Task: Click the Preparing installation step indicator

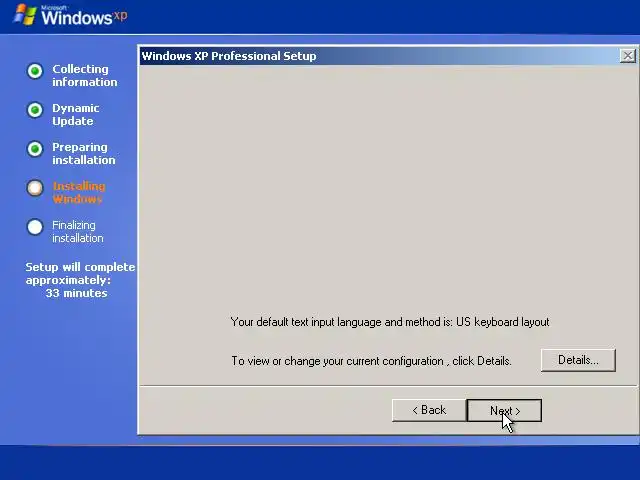Action: (35, 149)
